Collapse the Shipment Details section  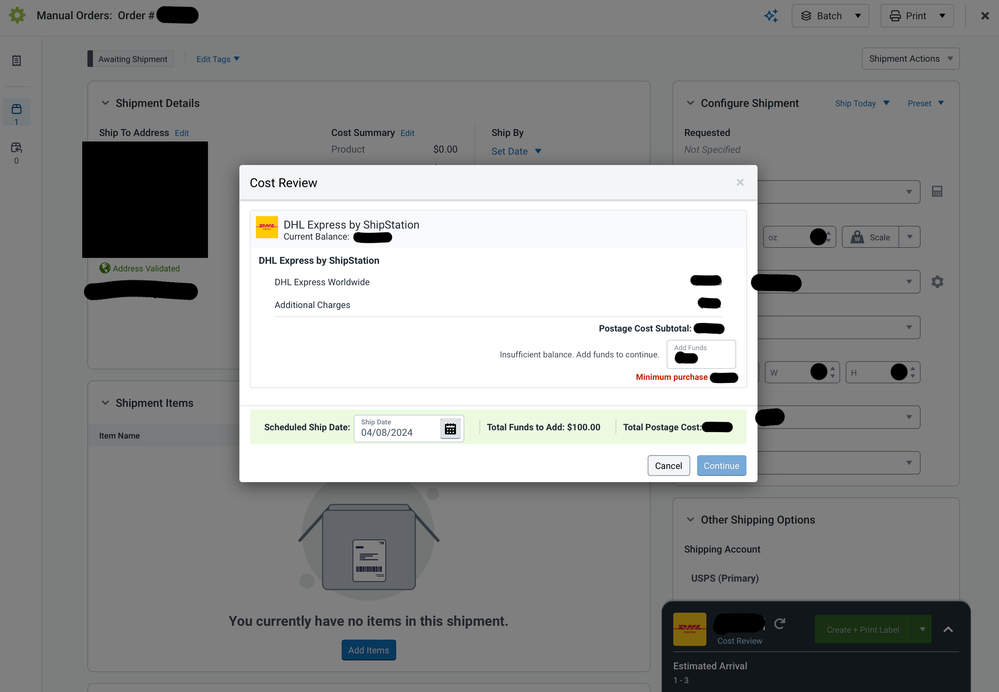click(x=105, y=103)
